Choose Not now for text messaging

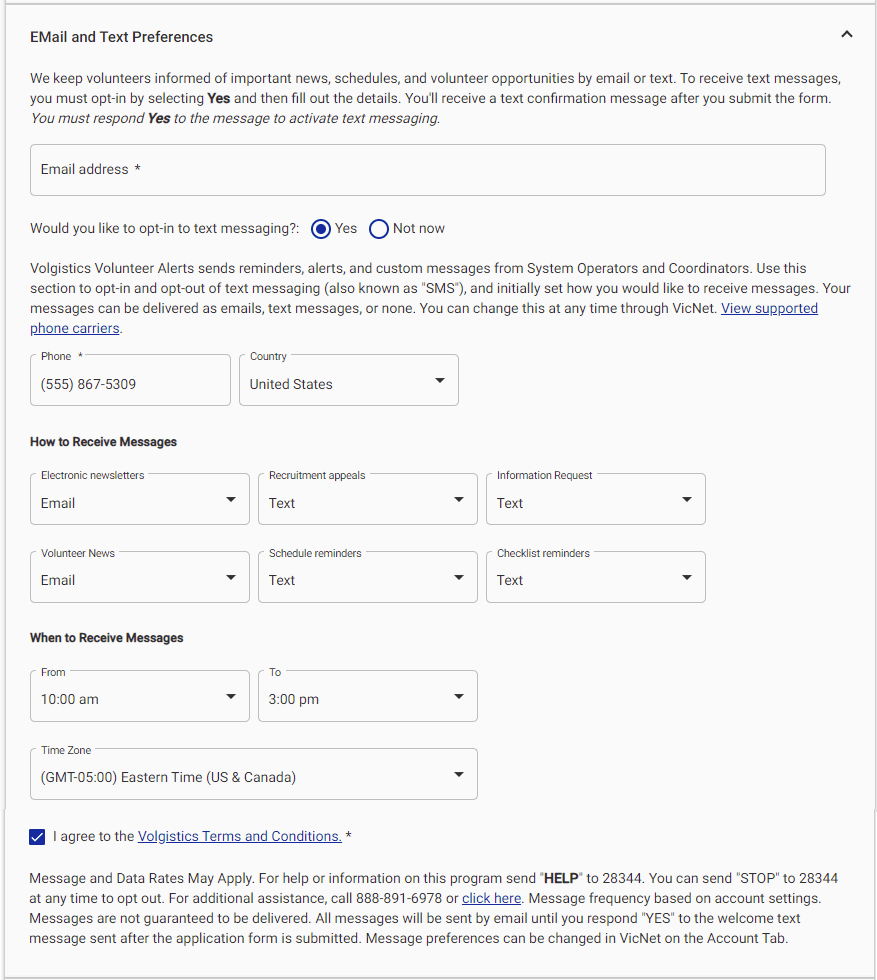[378, 229]
